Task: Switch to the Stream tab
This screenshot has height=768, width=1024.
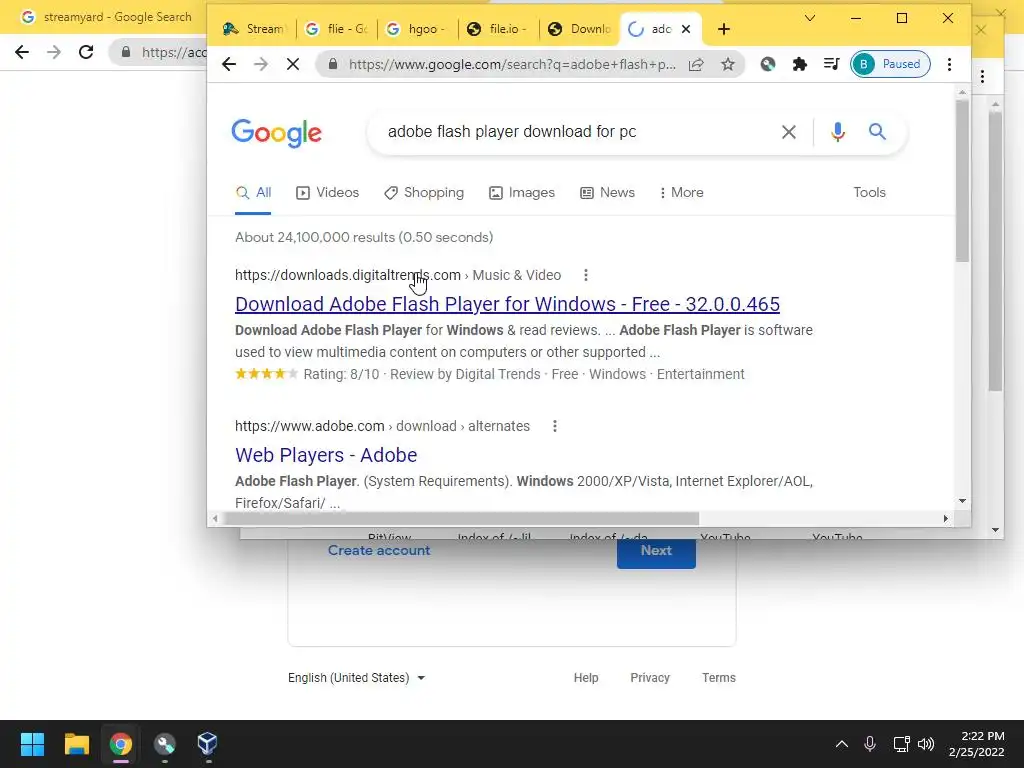Action: pos(253,29)
